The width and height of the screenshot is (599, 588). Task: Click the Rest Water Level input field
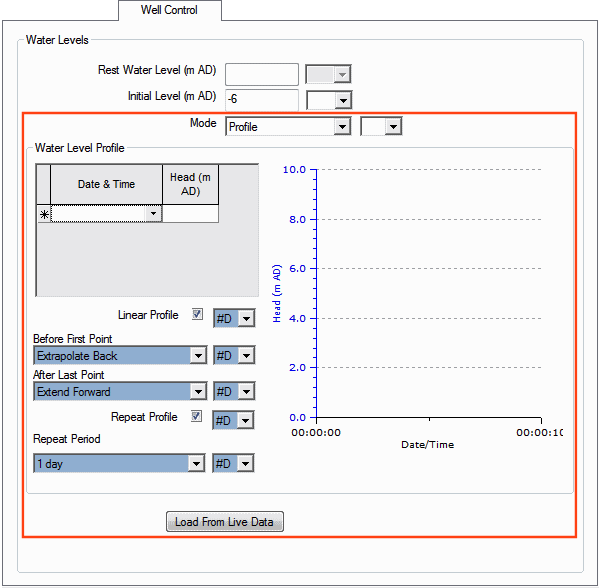click(262, 74)
